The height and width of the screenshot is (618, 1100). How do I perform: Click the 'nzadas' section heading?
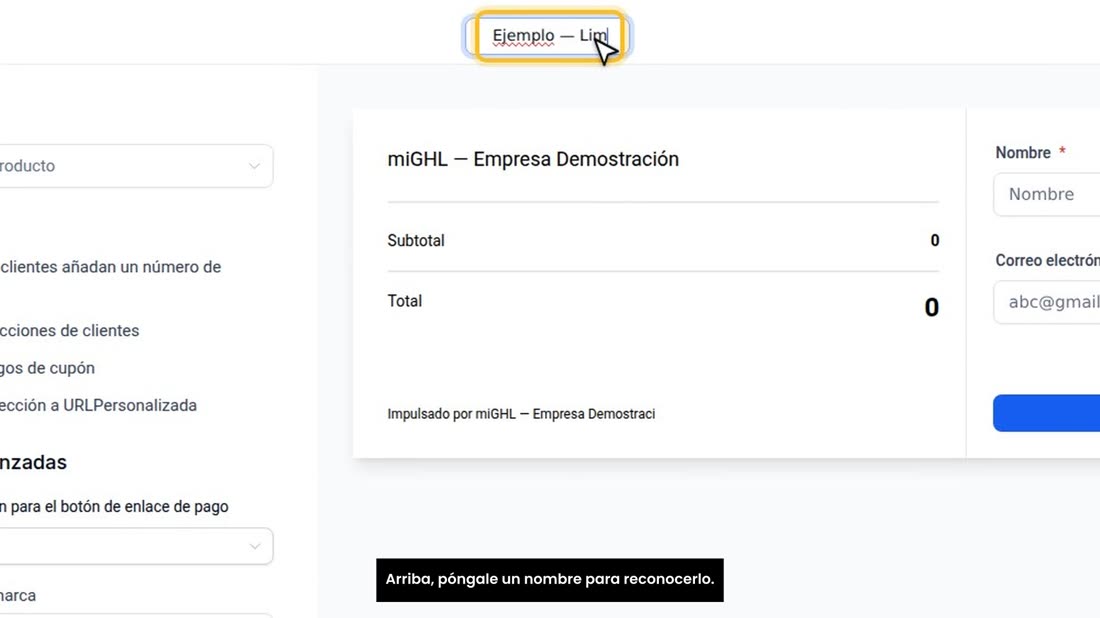(x=33, y=462)
